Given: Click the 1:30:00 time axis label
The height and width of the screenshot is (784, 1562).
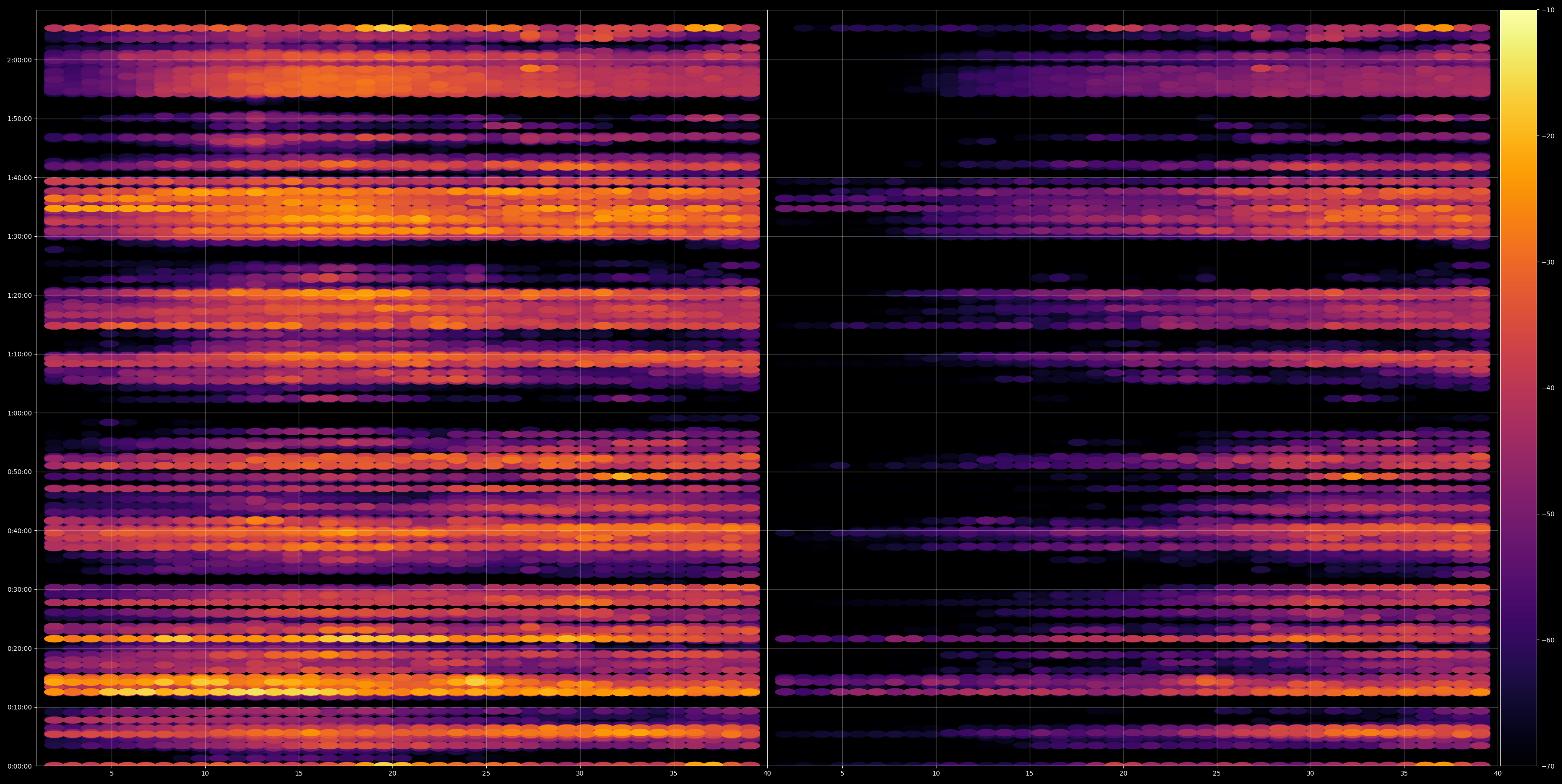Looking at the screenshot, I should (19, 236).
